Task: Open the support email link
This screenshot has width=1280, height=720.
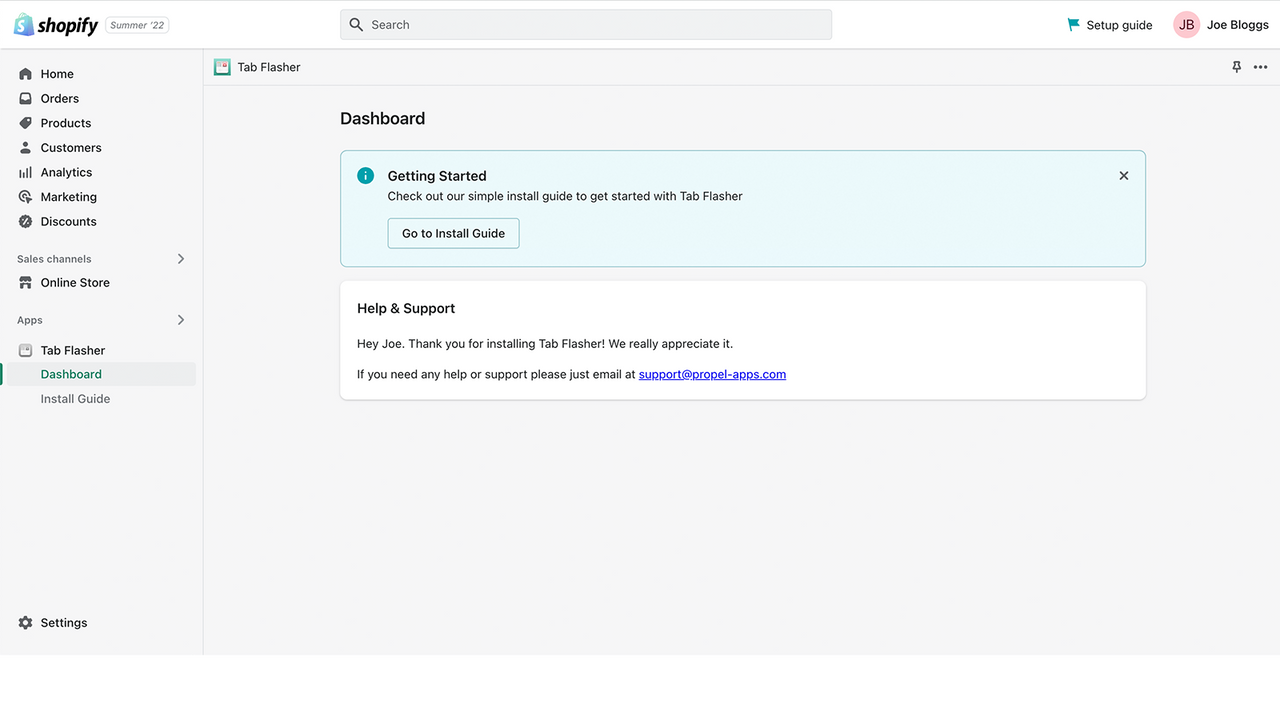Action: (712, 374)
